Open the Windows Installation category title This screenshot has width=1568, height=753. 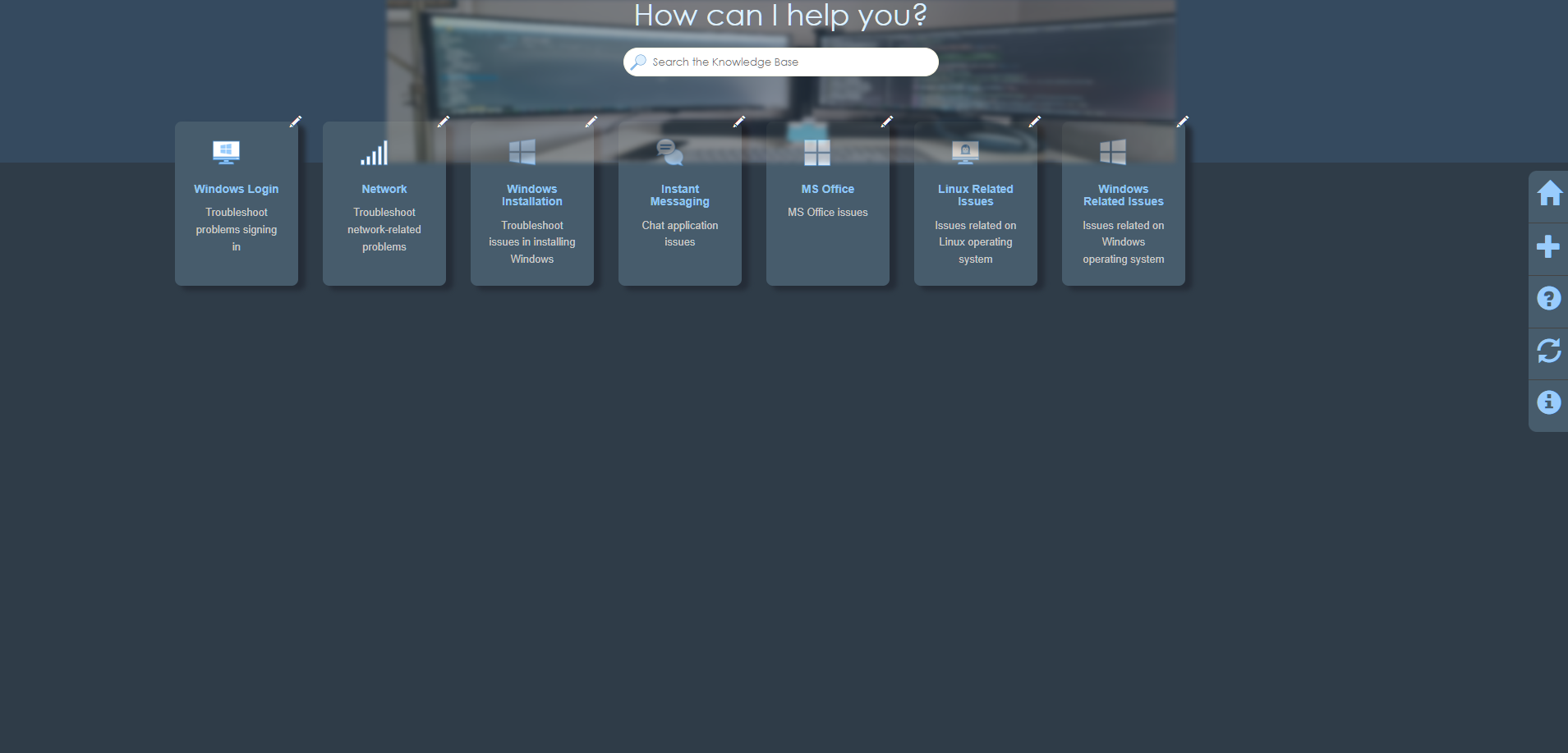[x=532, y=195]
